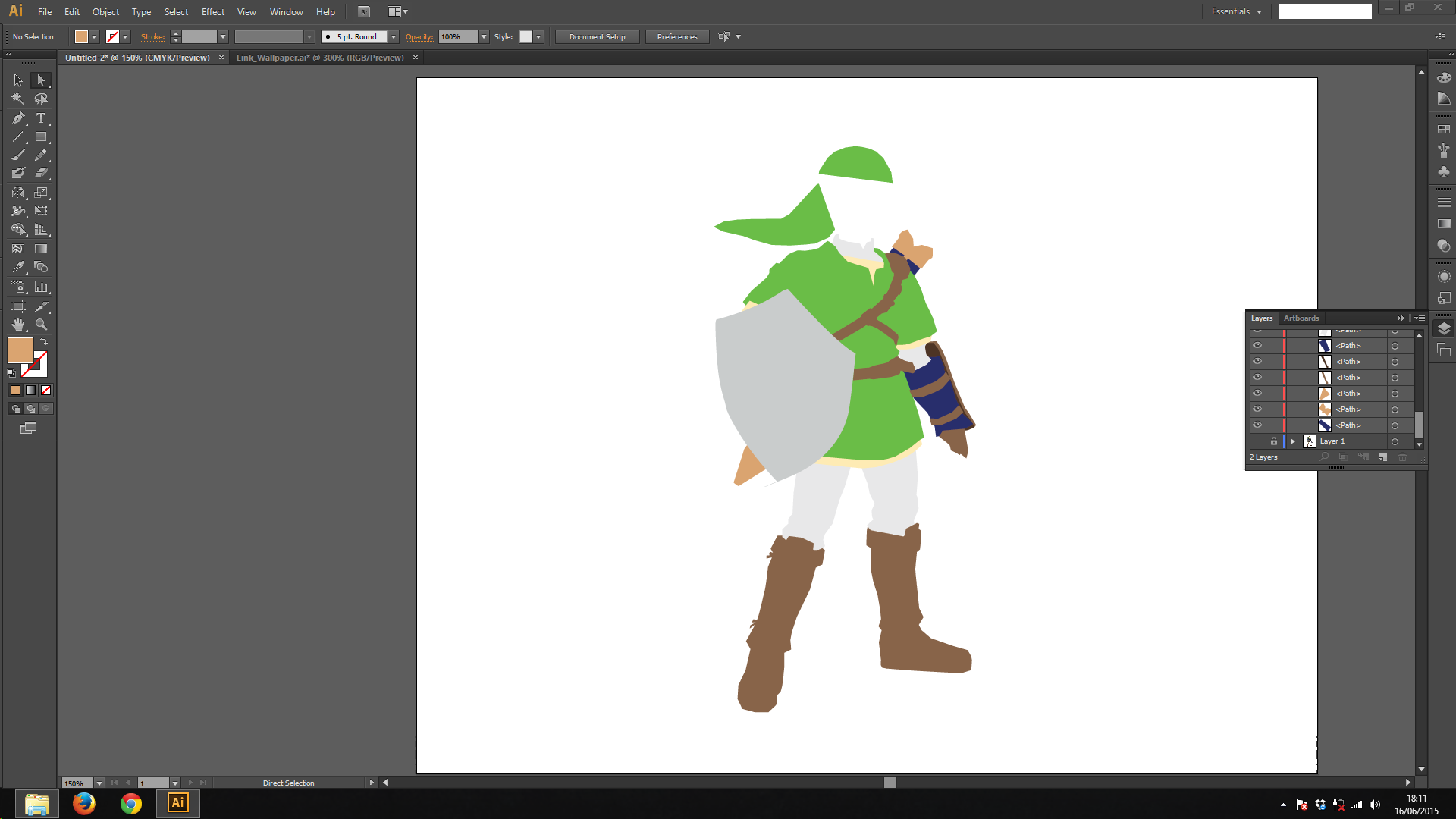Image resolution: width=1456 pixels, height=819 pixels.
Task: Hide the blue diagonal stripe path's eye icon
Action: point(1257,425)
